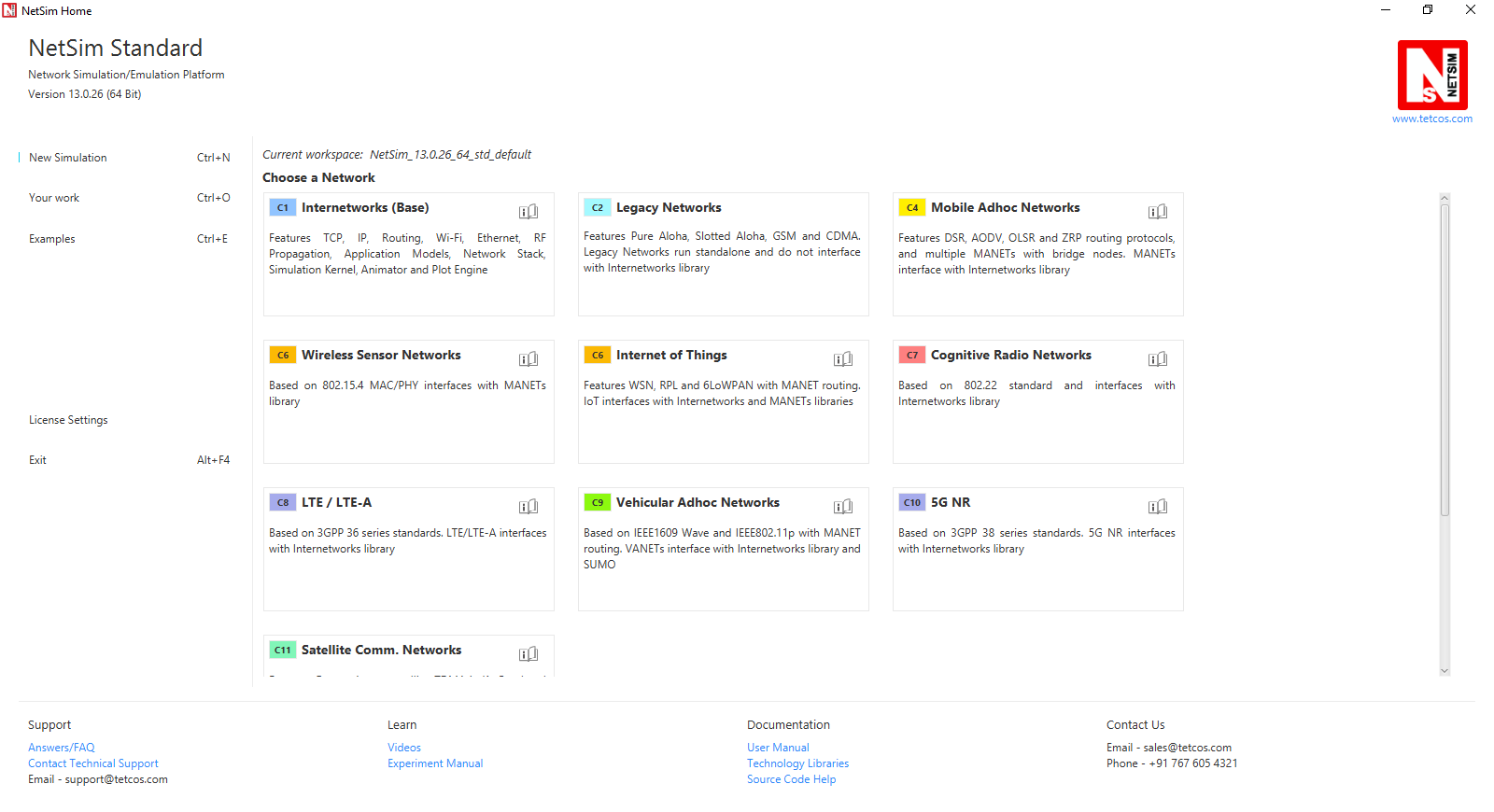
Task: Visit www.tetcos.com link
Action: tap(1432, 119)
